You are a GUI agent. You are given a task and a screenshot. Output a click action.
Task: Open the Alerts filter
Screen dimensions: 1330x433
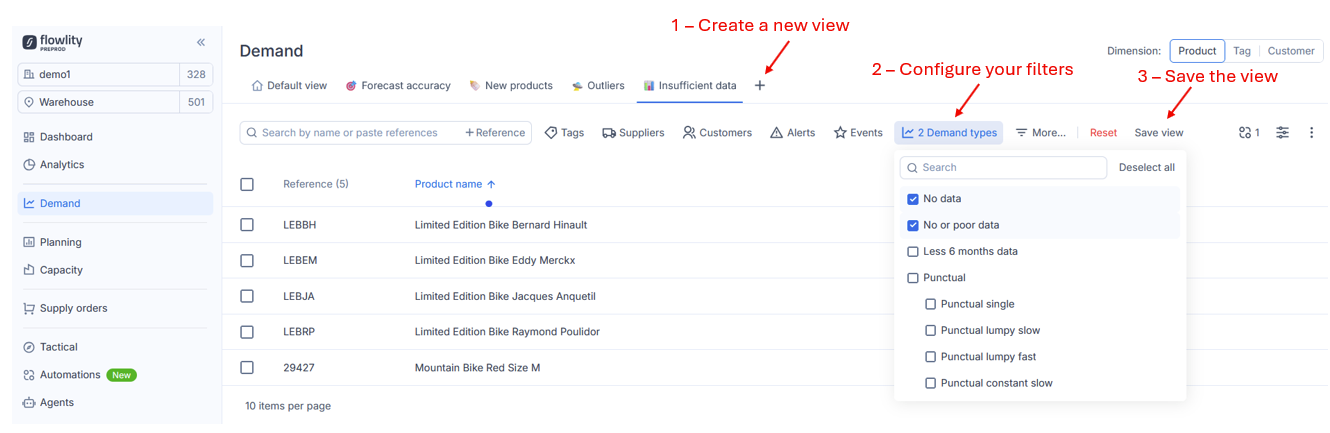(x=792, y=133)
